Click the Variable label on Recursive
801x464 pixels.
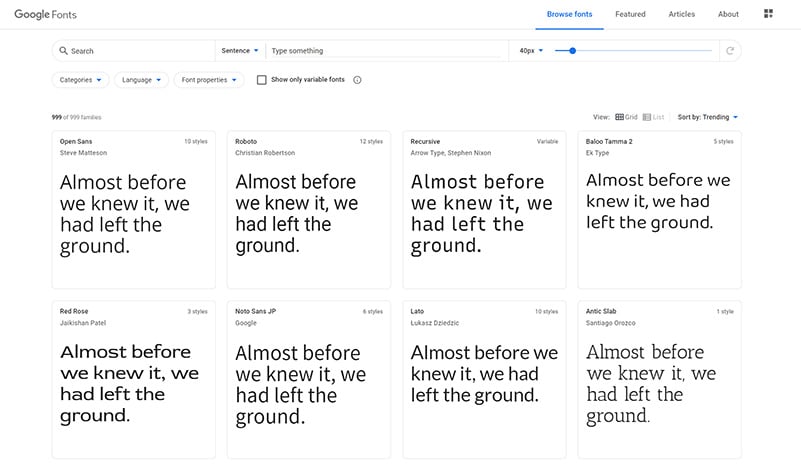pyautogui.click(x=547, y=142)
